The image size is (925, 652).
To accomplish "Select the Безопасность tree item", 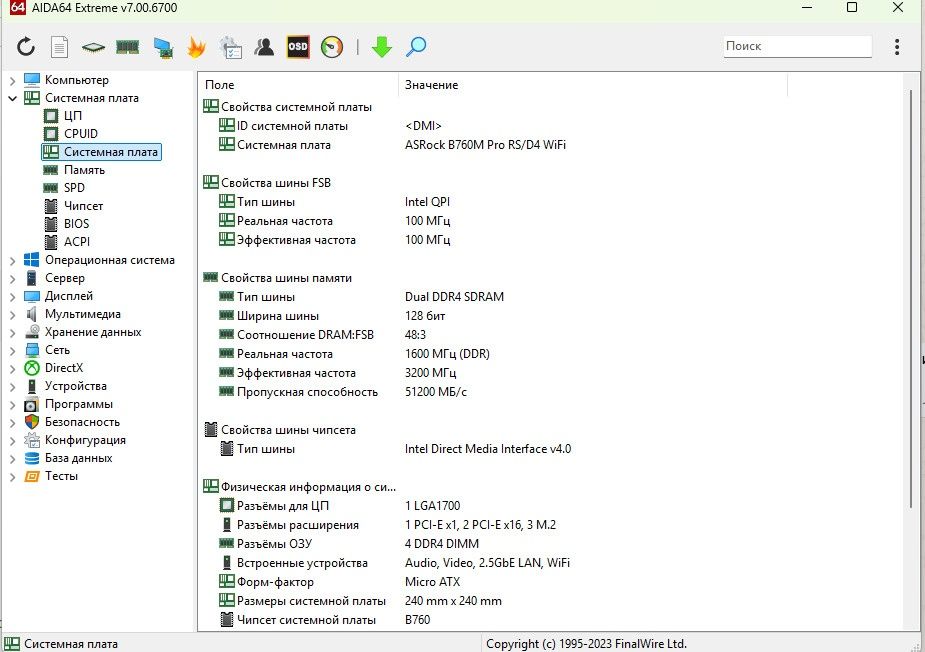I will tap(82, 422).
